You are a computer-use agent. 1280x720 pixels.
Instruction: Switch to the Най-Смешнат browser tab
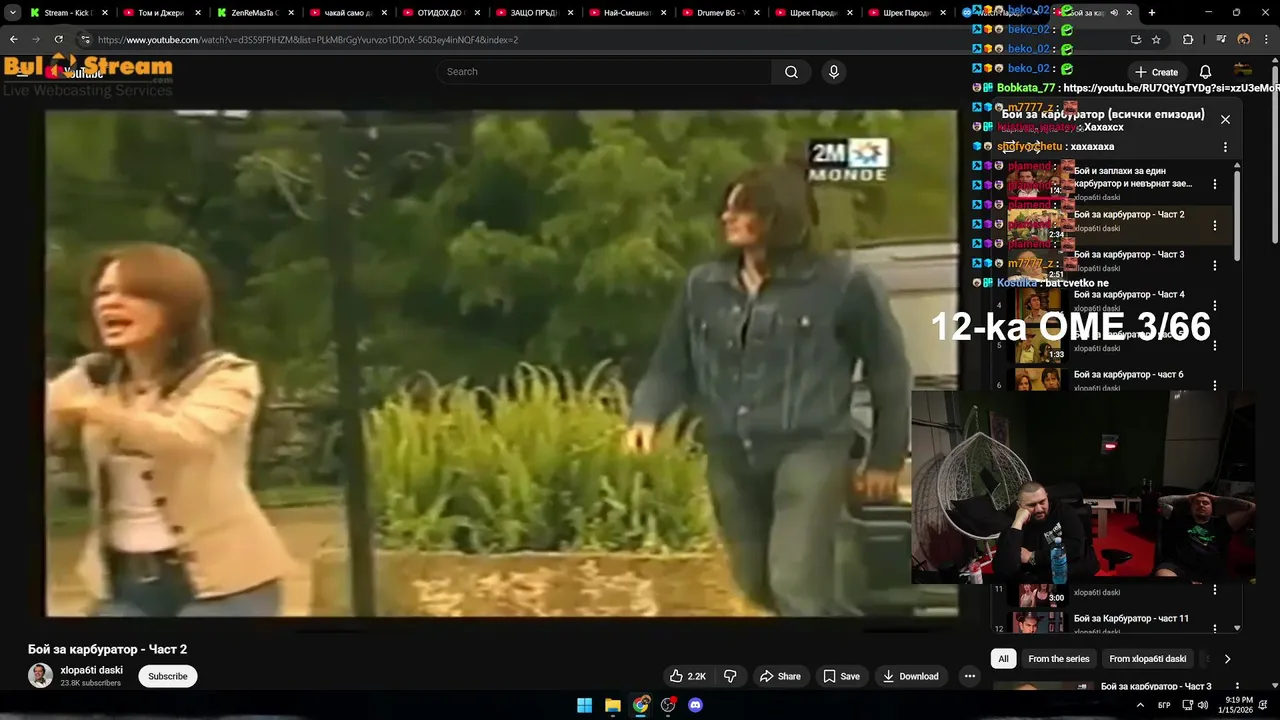[626, 13]
